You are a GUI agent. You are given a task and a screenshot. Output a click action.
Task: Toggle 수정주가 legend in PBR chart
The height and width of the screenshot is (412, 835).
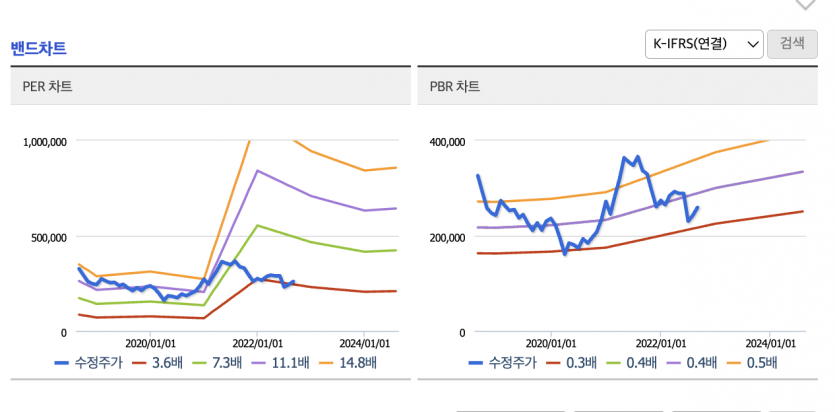pos(503,363)
